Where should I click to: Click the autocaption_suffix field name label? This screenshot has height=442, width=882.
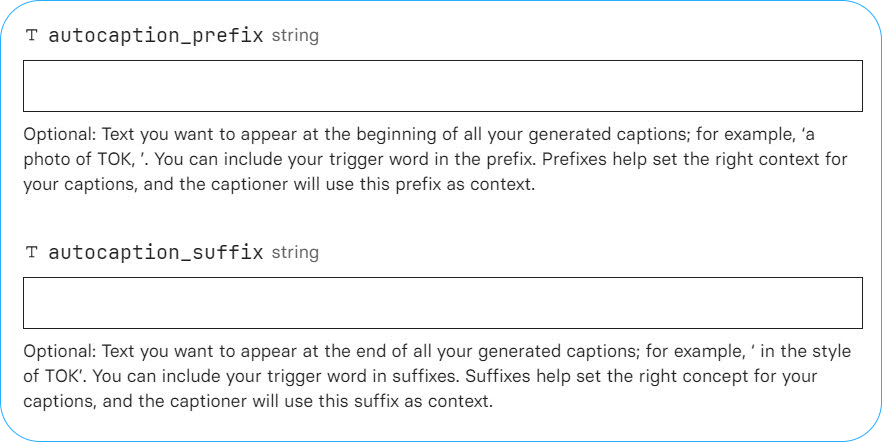[x=156, y=253]
